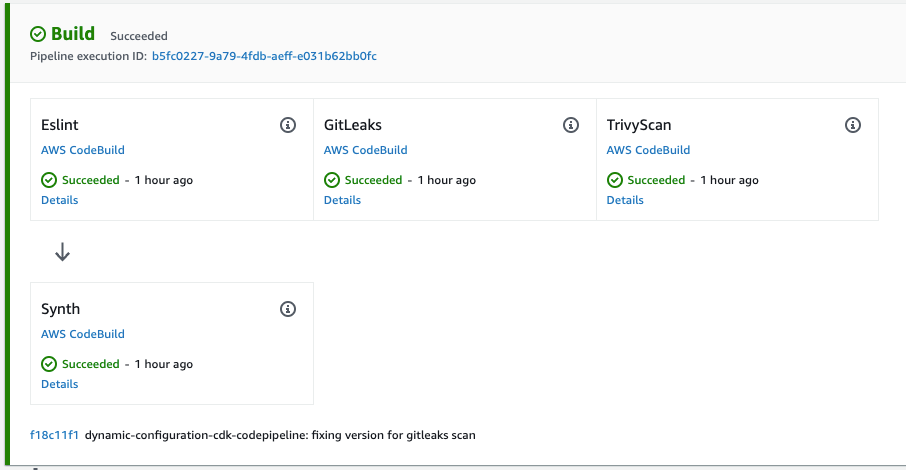The image size is (906, 470).
Task: Open pipeline execution ID b5fc0227 link
Action: [x=264, y=56]
